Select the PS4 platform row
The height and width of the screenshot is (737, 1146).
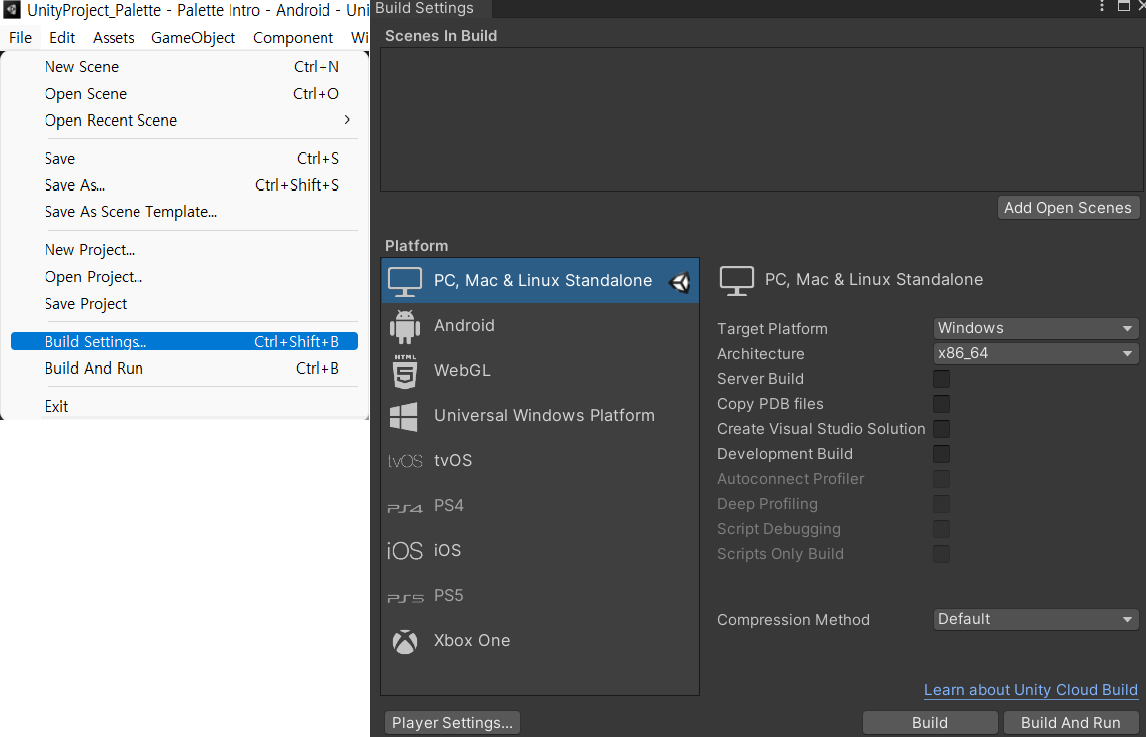point(540,506)
